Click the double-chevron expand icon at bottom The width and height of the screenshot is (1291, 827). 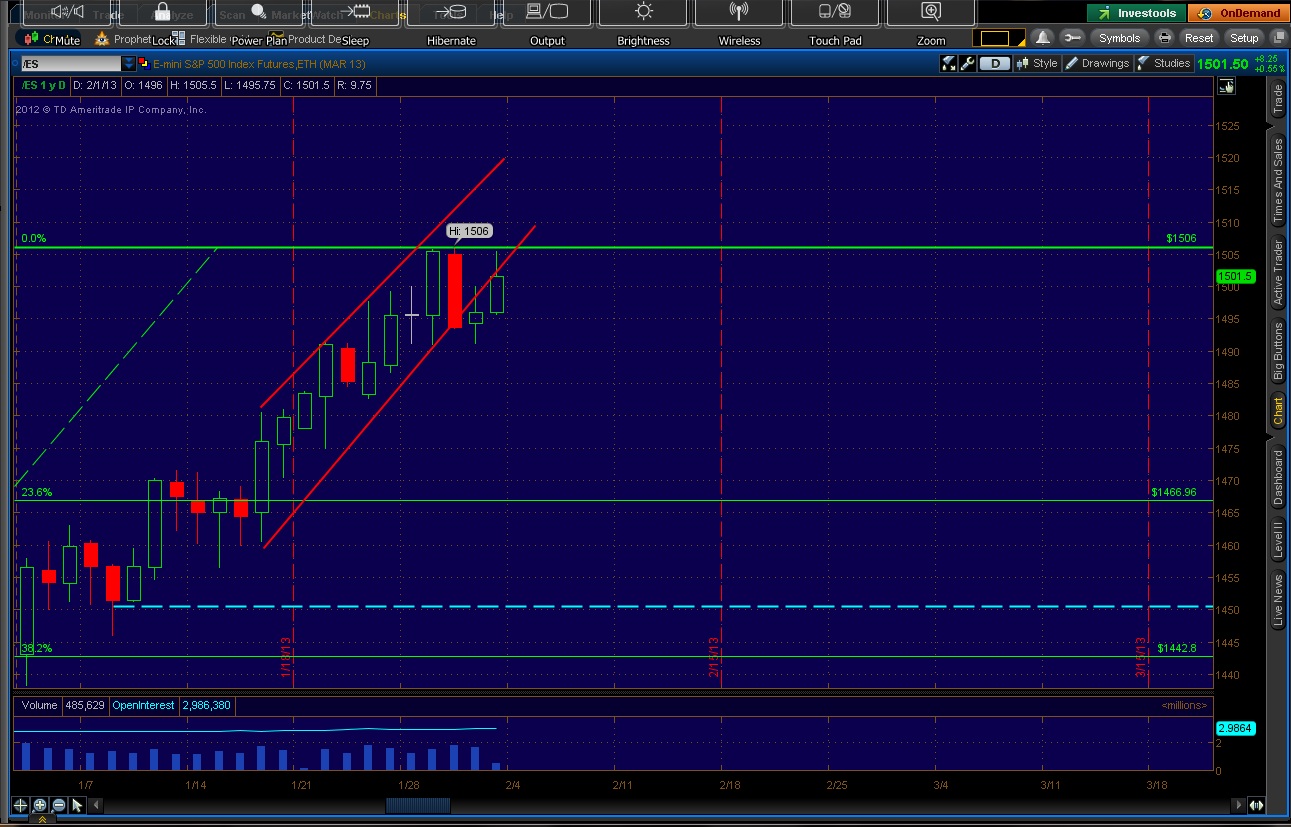pos(43,820)
